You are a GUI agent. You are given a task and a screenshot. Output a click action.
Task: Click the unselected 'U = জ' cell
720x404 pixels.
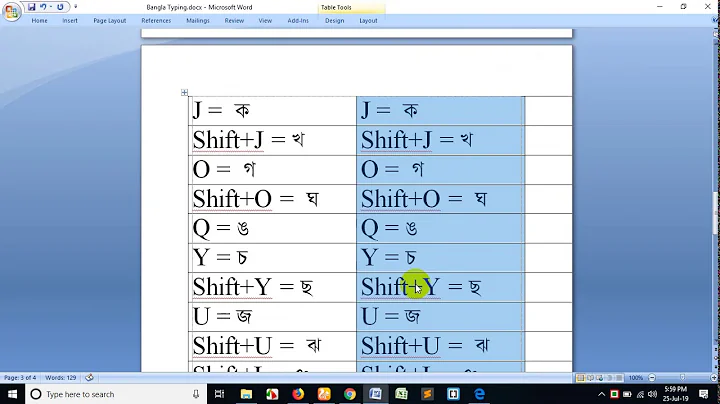click(x=272, y=317)
